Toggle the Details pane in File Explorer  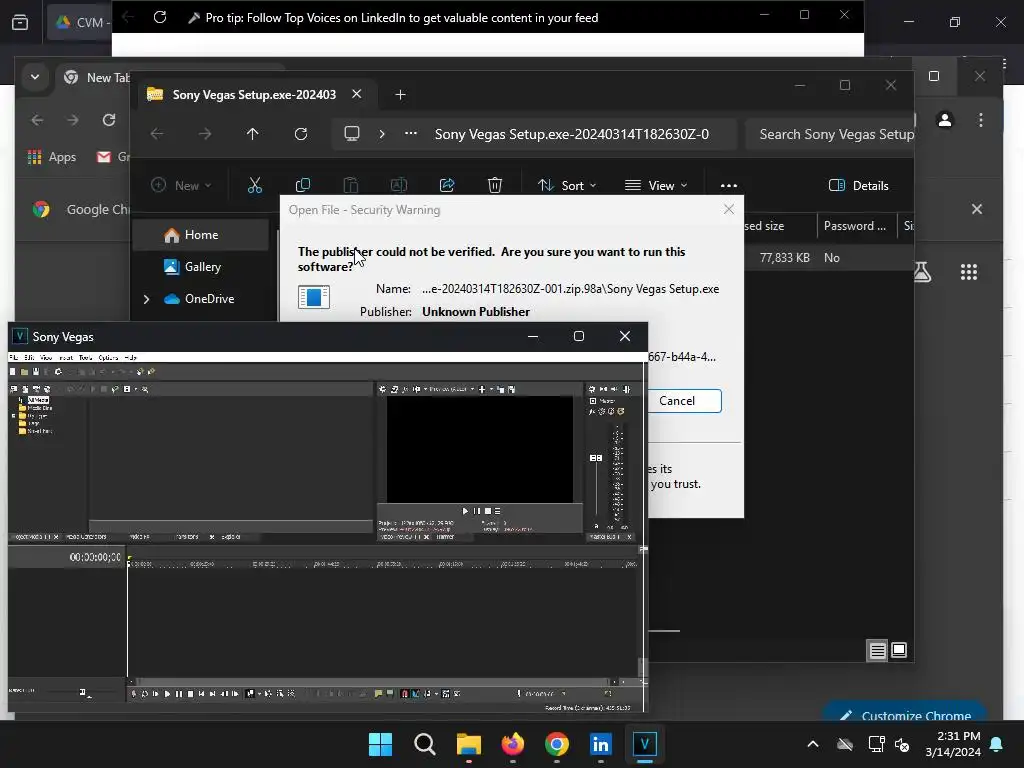tap(859, 185)
